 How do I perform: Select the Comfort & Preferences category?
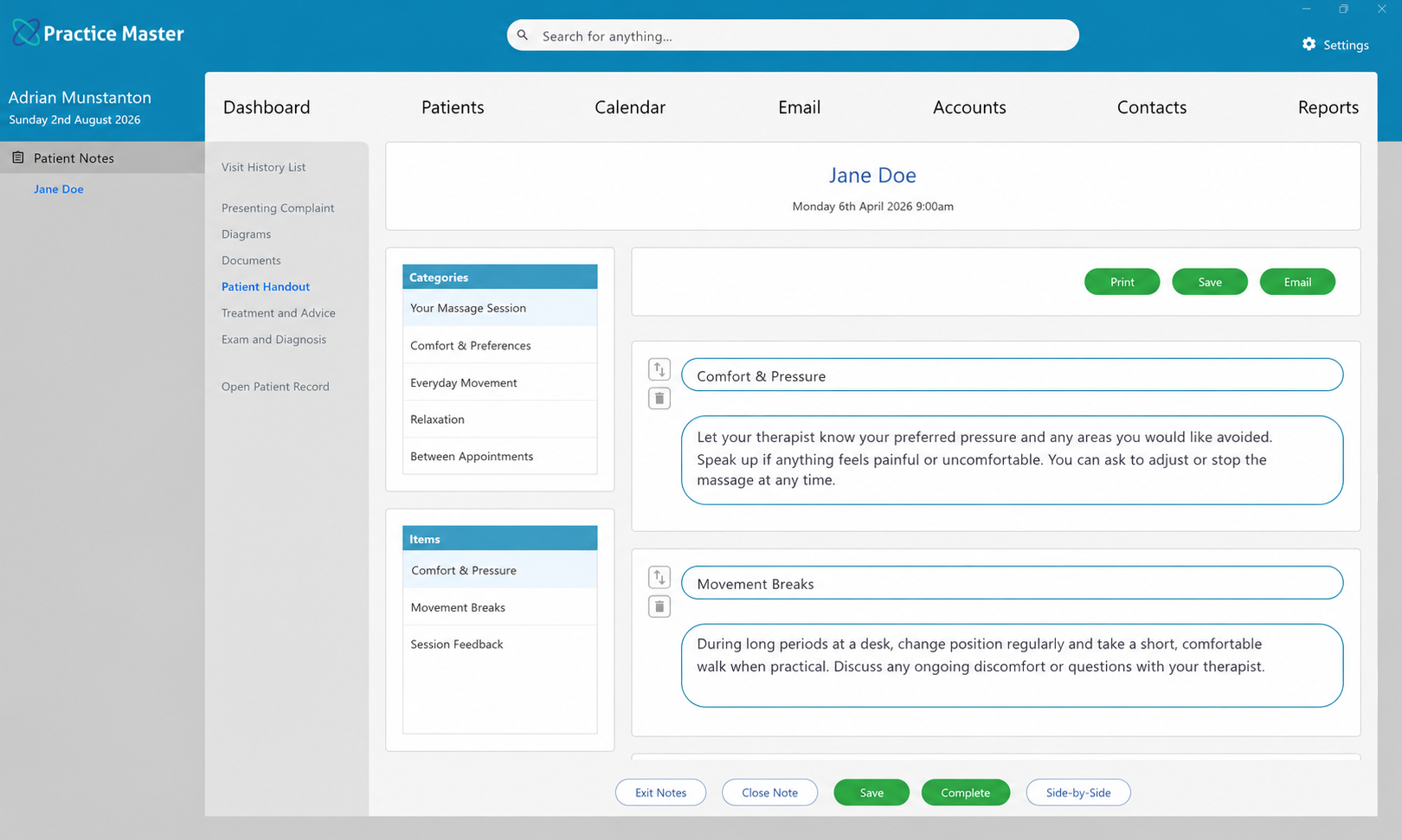click(500, 345)
